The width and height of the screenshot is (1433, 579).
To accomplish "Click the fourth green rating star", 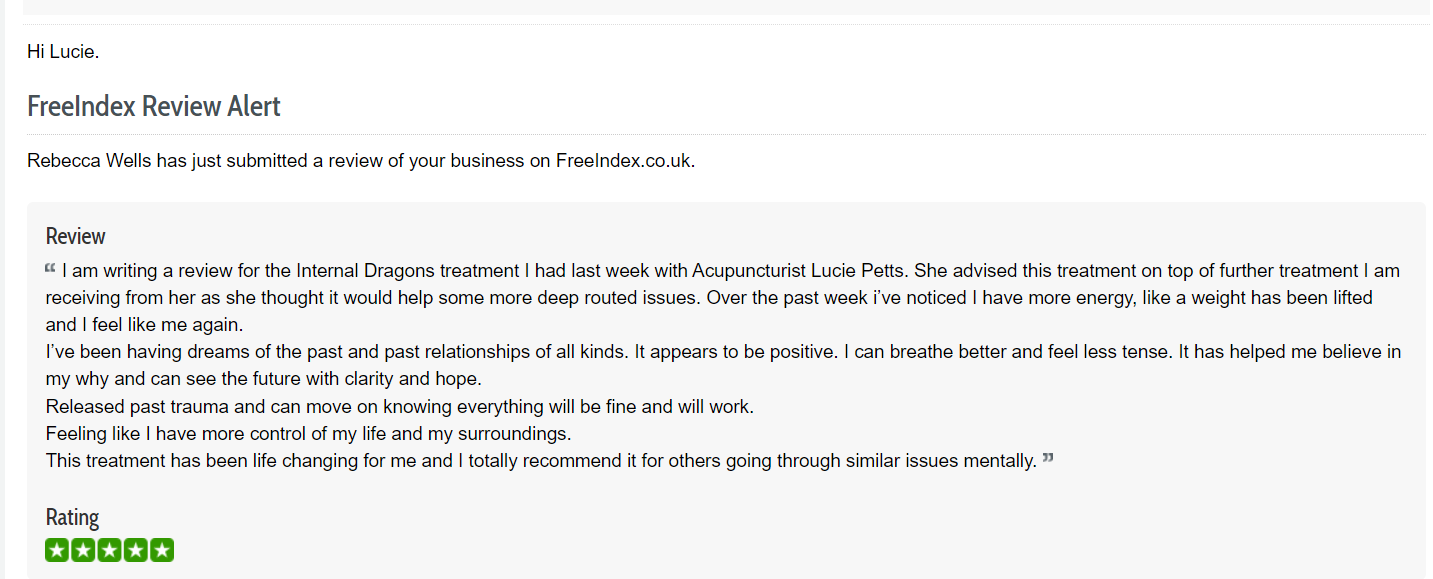I will click(x=135, y=550).
